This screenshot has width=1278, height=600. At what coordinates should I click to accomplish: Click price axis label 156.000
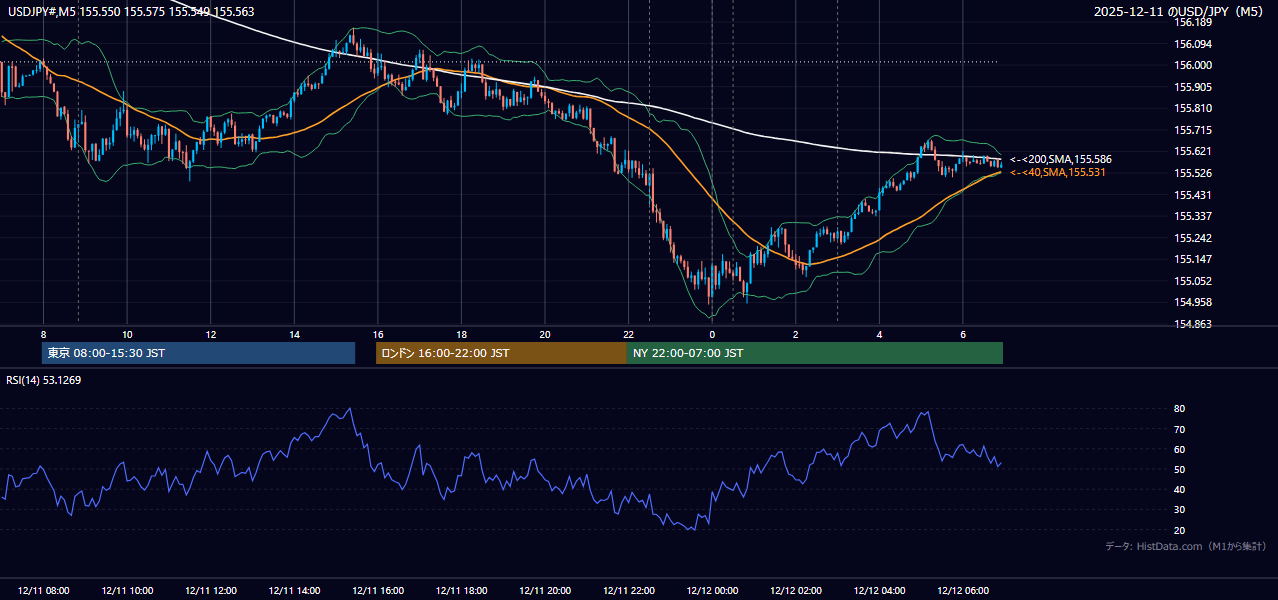coord(1193,65)
